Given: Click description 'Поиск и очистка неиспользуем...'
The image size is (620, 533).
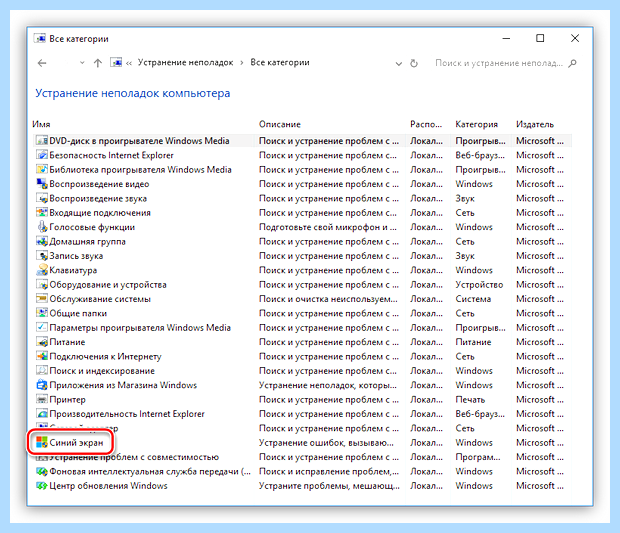Looking at the screenshot, I should (328, 299).
